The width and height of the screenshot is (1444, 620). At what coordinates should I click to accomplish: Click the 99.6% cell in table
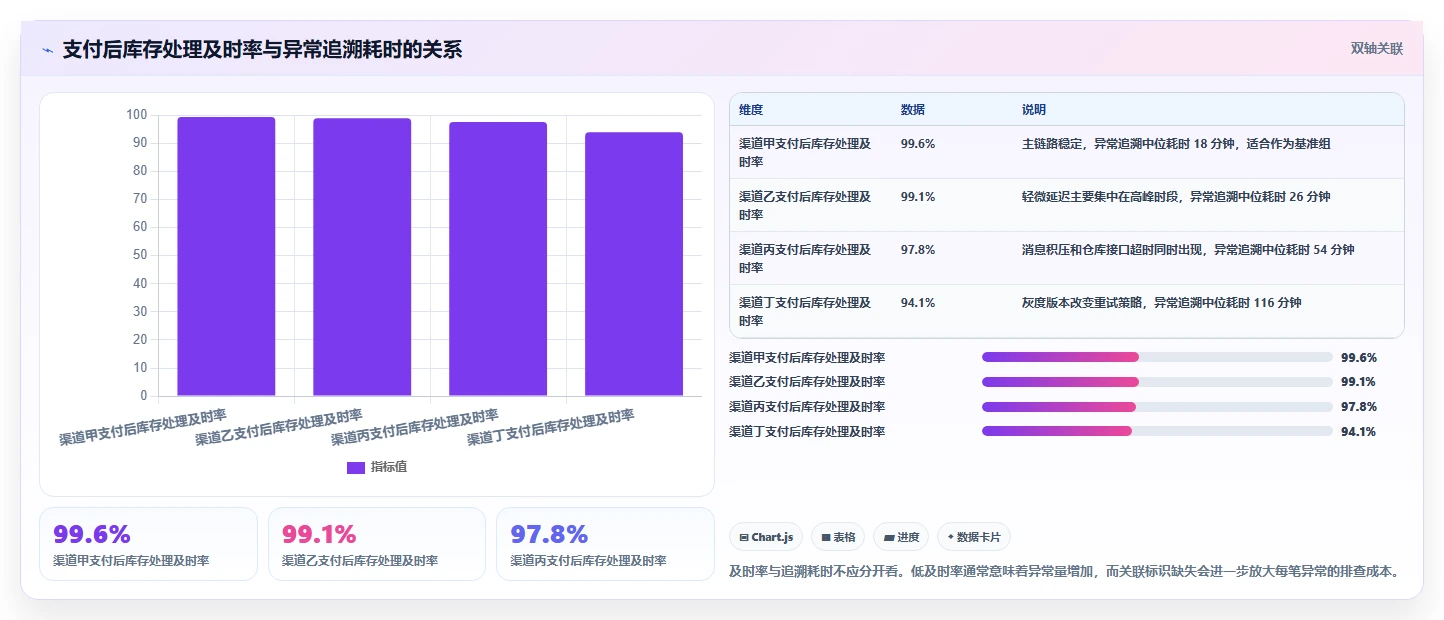pos(918,144)
